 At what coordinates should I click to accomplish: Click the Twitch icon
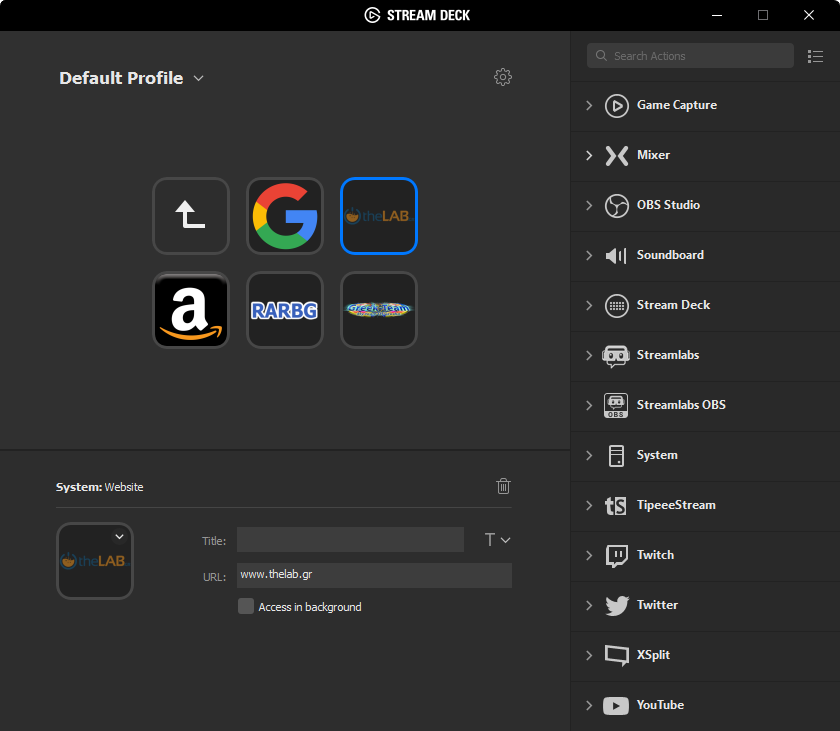tap(617, 556)
